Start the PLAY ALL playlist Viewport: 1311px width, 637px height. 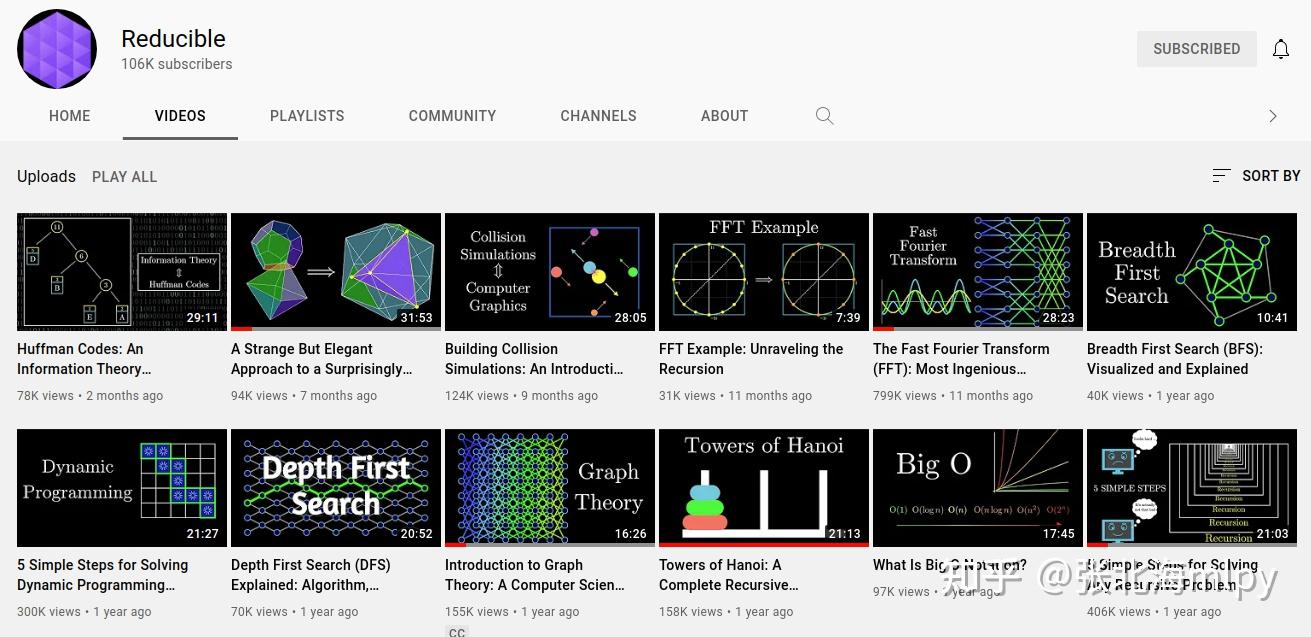(x=124, y=176)
